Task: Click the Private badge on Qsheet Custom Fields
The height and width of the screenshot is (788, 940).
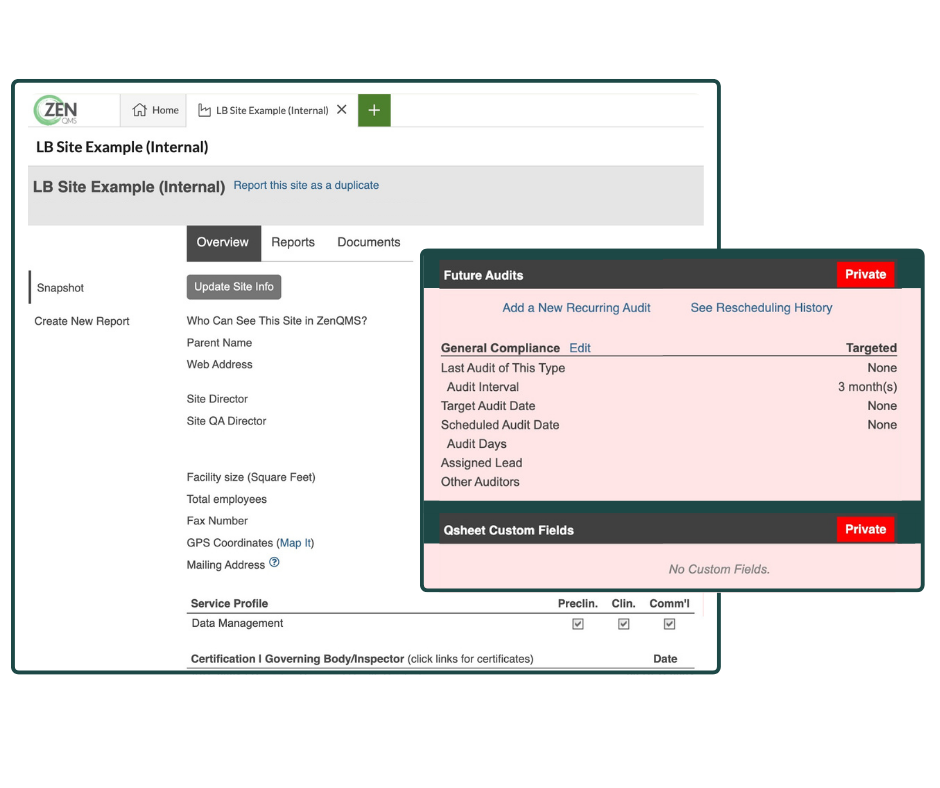Action: [x=865, y=529]
